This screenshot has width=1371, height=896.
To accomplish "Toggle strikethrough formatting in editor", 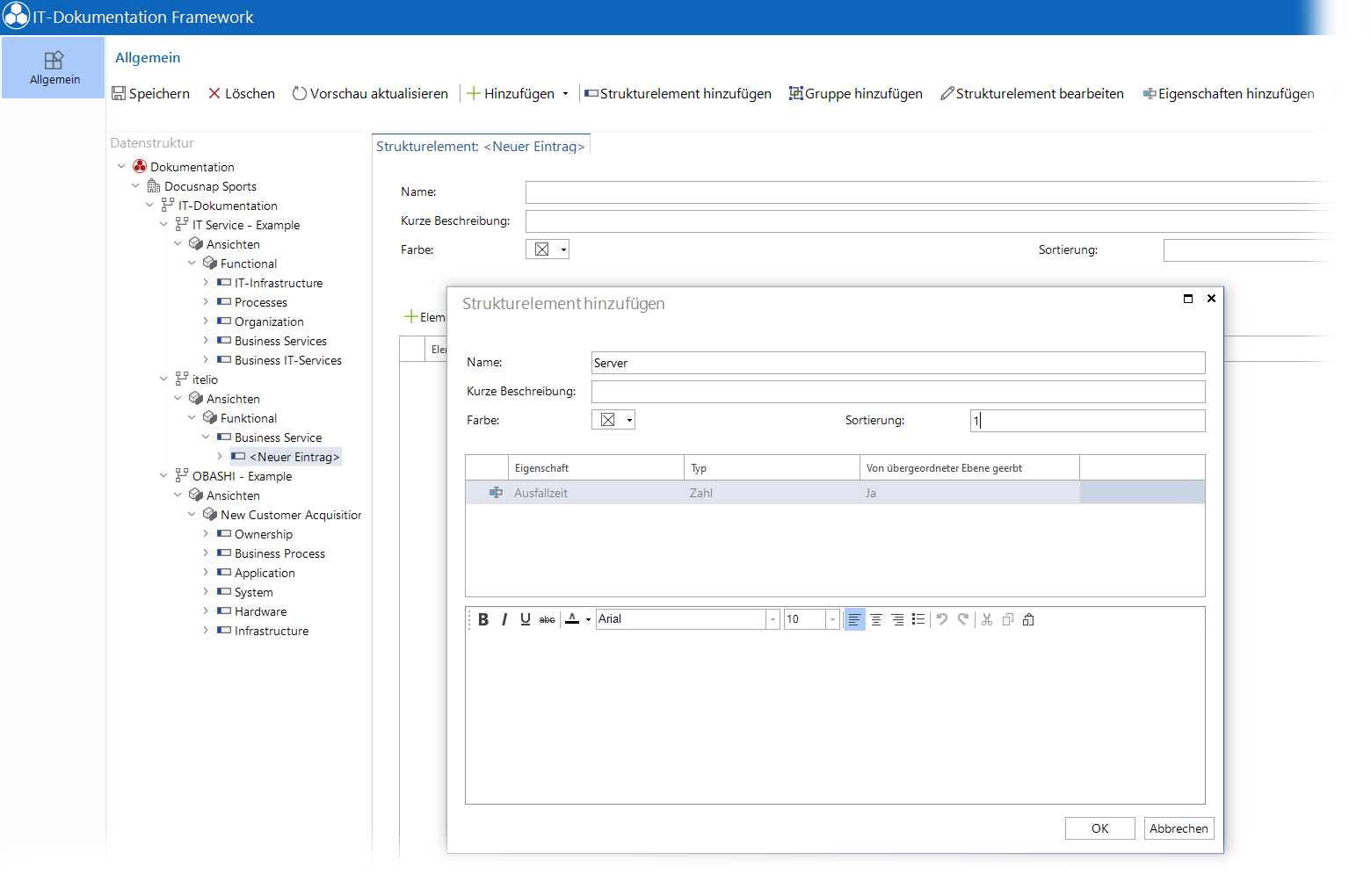I will click(547, 619).
